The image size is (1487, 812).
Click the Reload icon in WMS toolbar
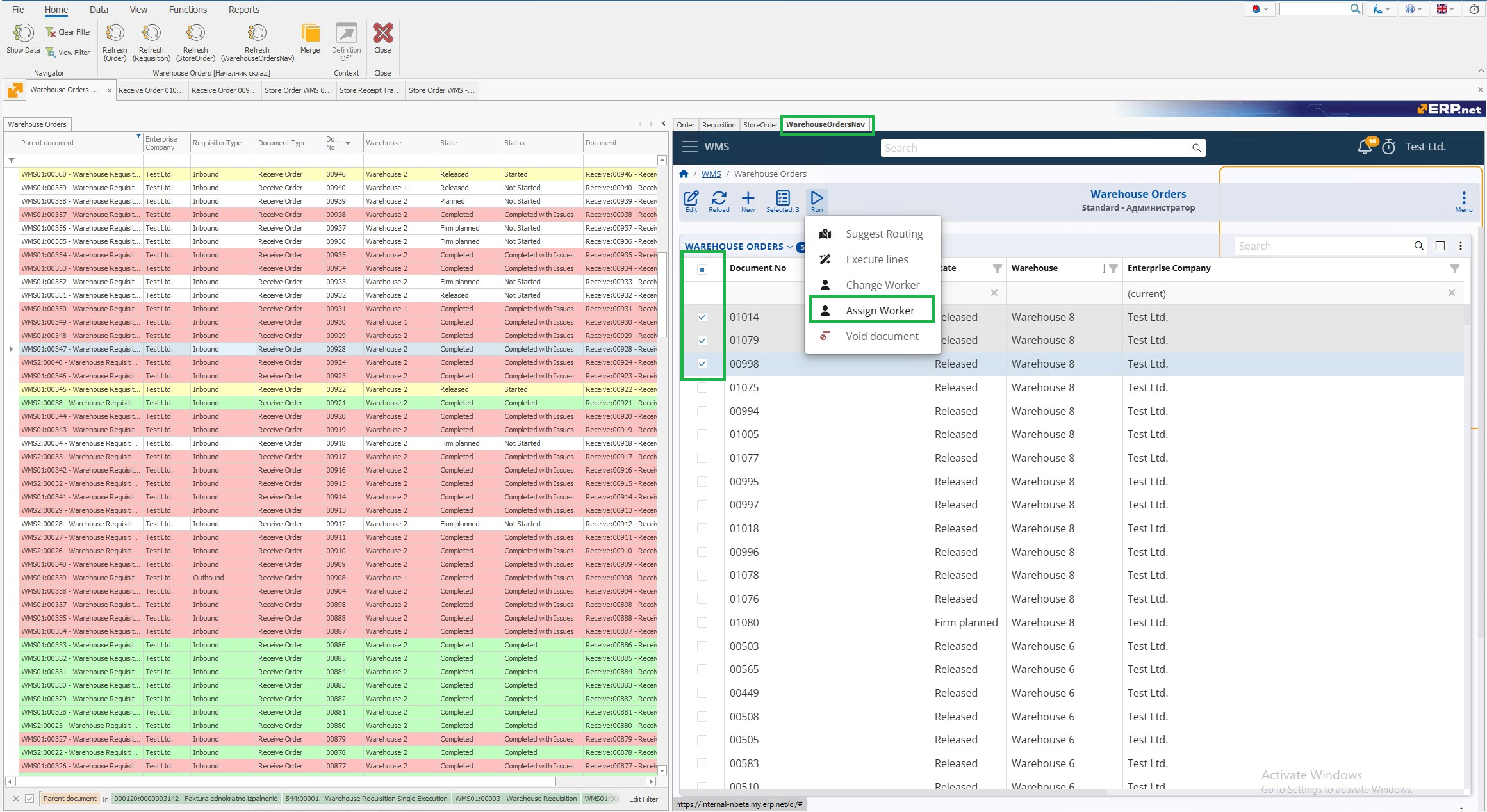(719, 201)
